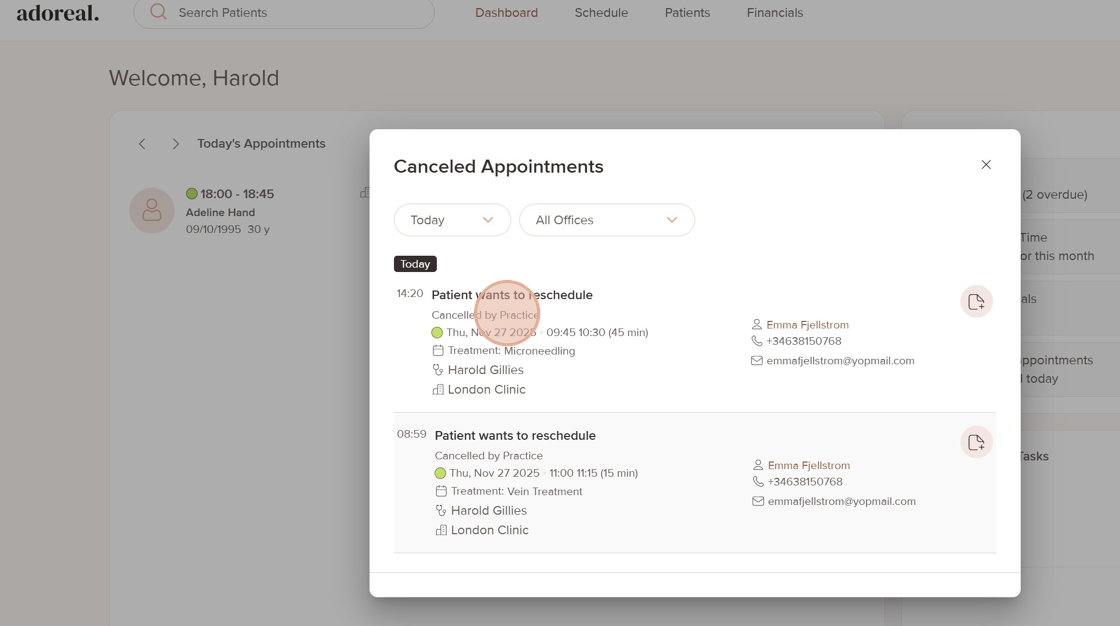
Task: Open the Patients tab
Action: pos(687,13)
